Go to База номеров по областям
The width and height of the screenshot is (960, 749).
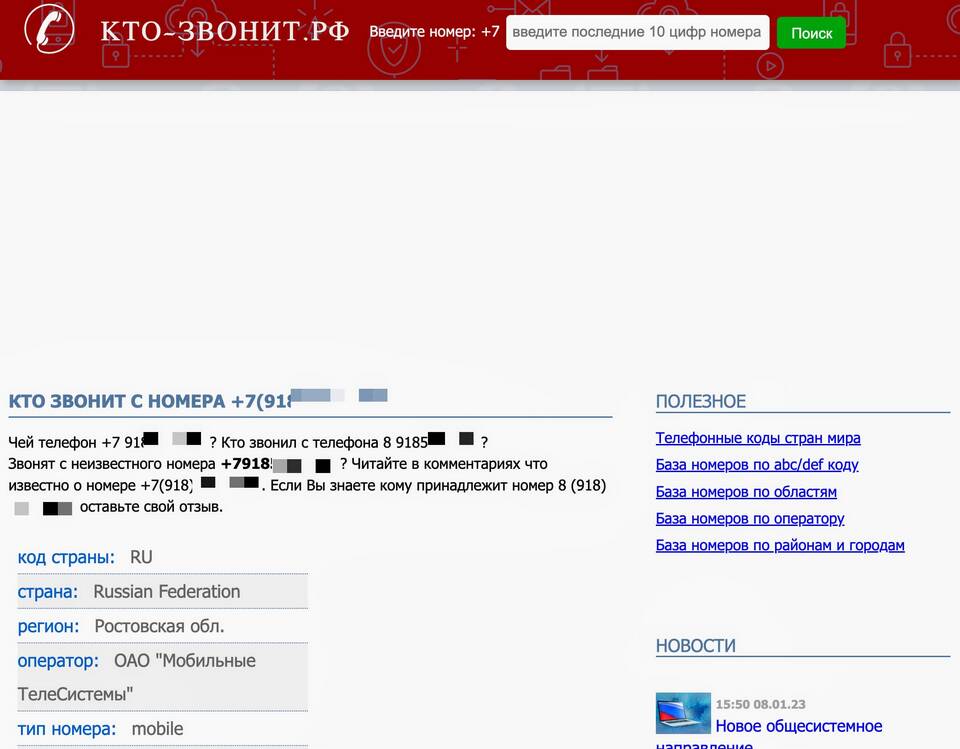(746, 492)
